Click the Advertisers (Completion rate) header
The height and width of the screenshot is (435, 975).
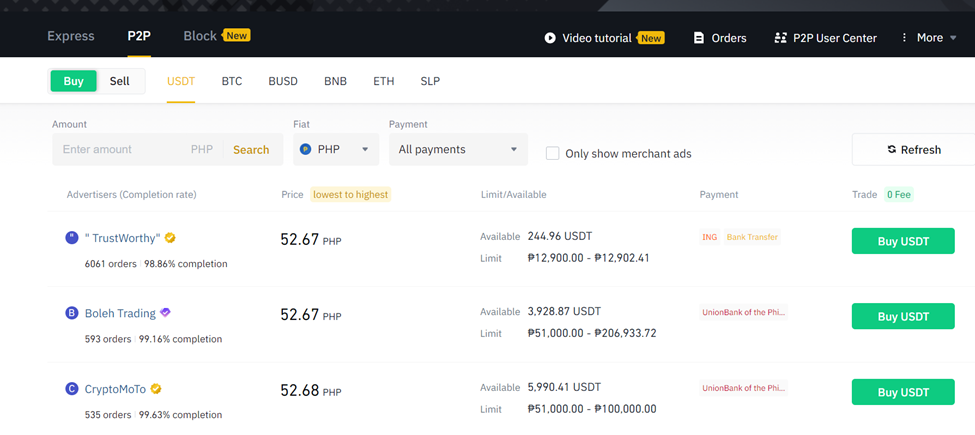(x=131, y=195)
